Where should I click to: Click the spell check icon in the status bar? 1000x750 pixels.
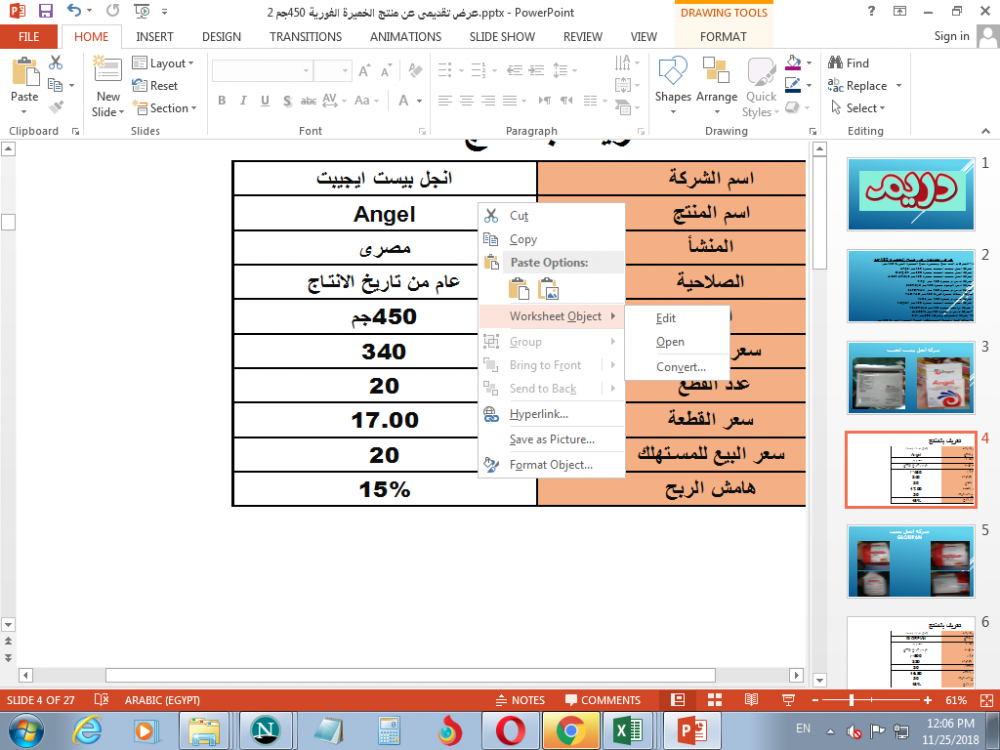tap(101, 700)
